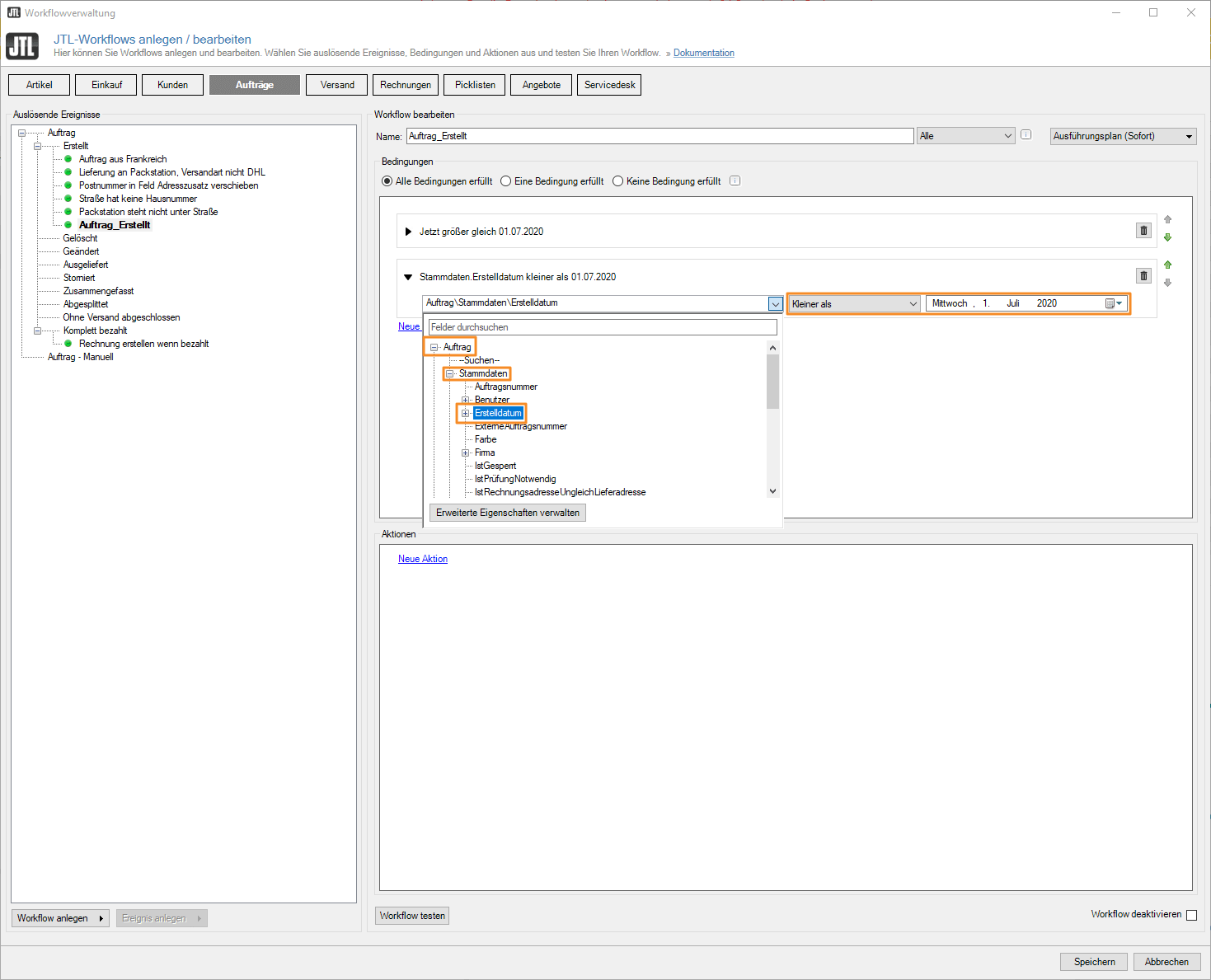The height and width of the screenshot is (980, 1211).
Task: Click the 'Felder durchsuchen' search box
Action: click(x=603, y=327)
